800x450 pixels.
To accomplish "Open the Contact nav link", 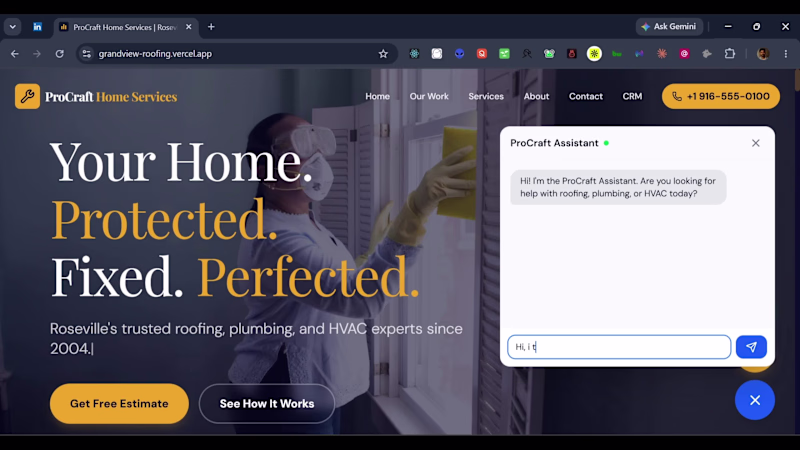I will 586,96.
